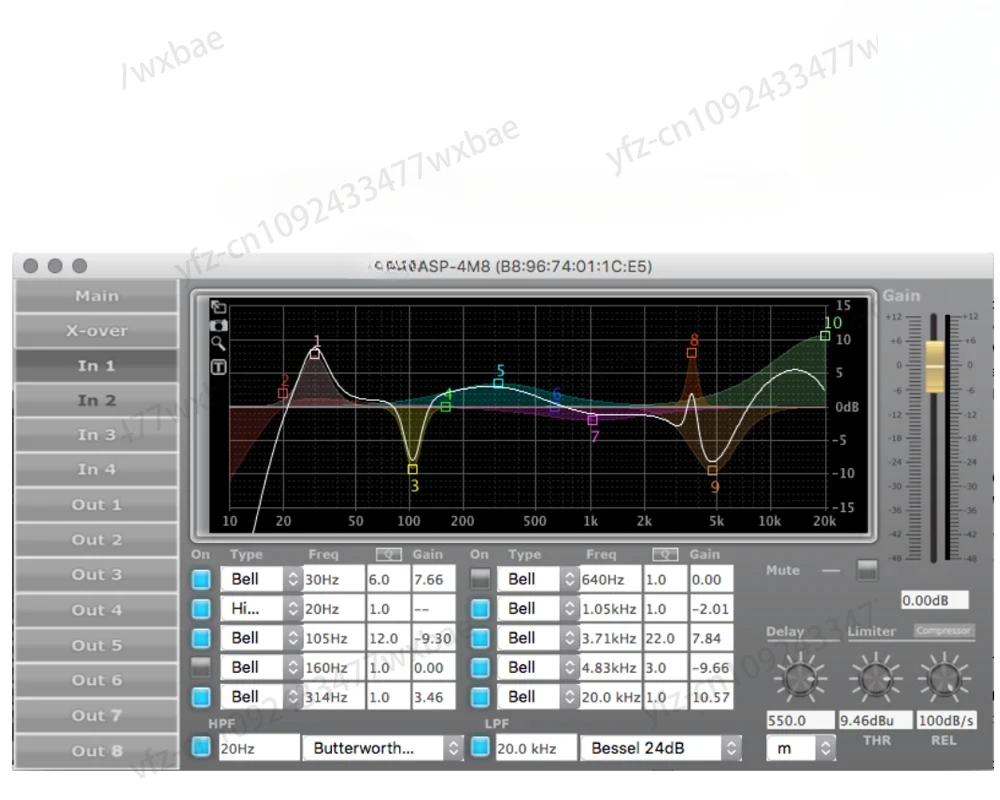Image resolution: width=1000 pixels, height=800 pixels.
Task: Open type dropdown for 3.71kHz band
Action: (538, 638)
